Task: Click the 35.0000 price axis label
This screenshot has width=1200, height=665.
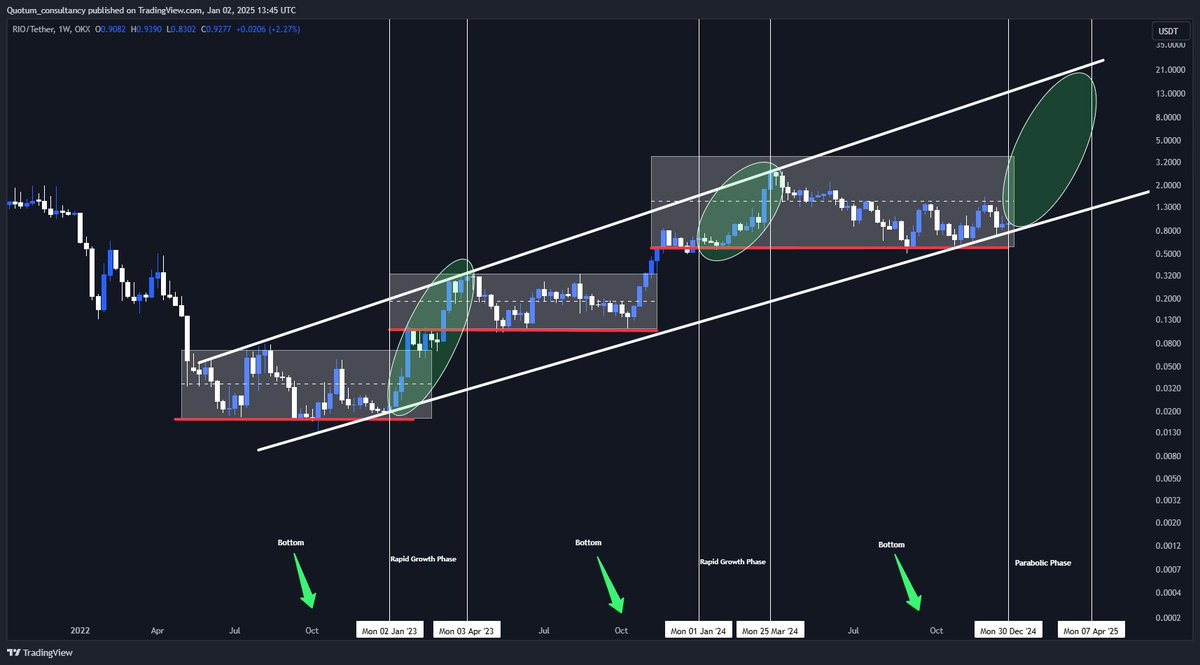Action: coord(1169,45)
